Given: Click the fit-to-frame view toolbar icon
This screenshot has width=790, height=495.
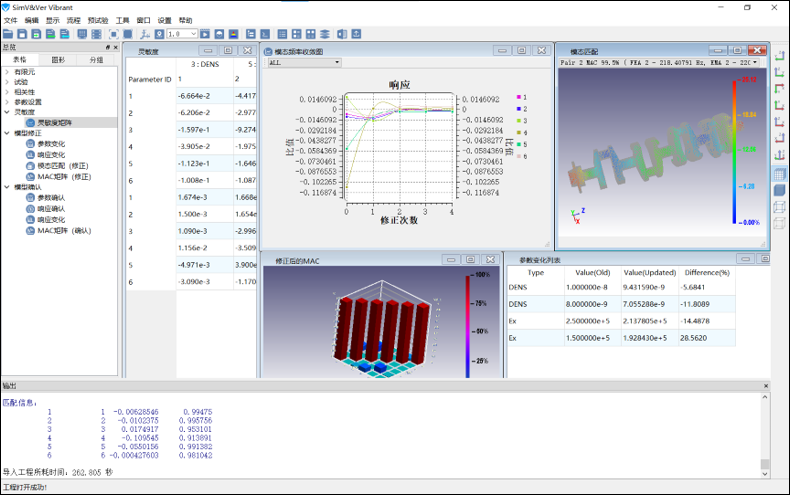Looking at the screenshot, I should (114, 34).
